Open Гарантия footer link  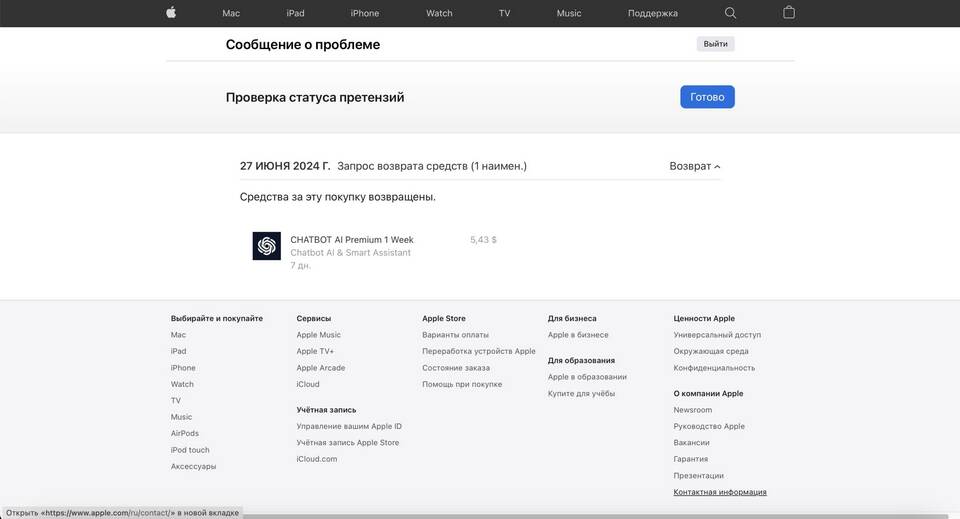[691, 459]
